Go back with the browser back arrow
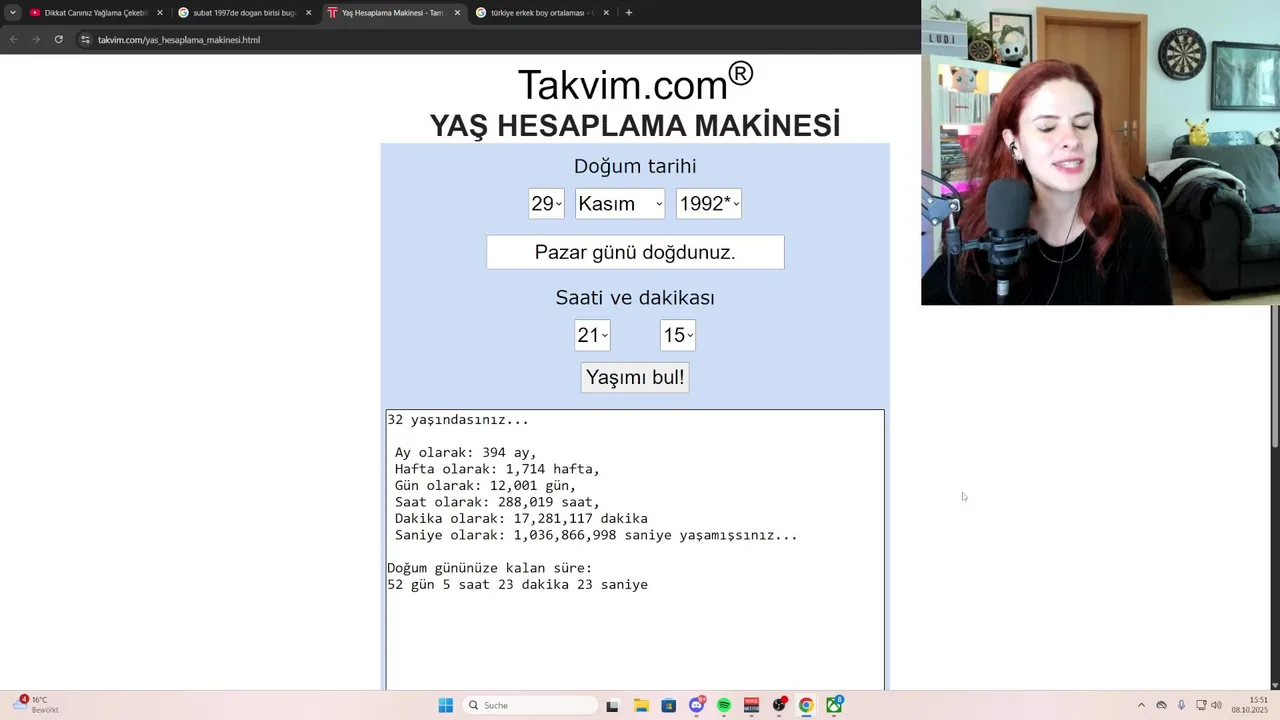Image resolution: width=1280 pixels, height=720 pixels. click(13, 39)
